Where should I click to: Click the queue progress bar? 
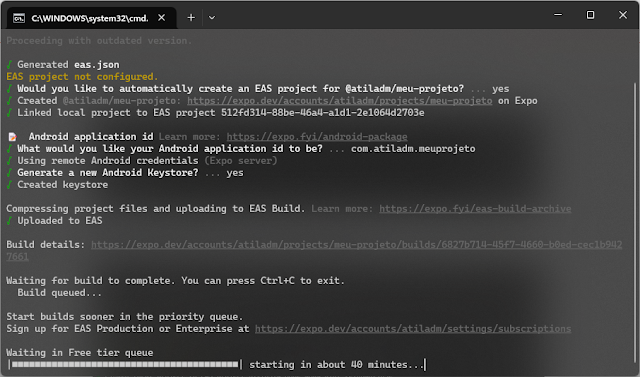point(125,364)
